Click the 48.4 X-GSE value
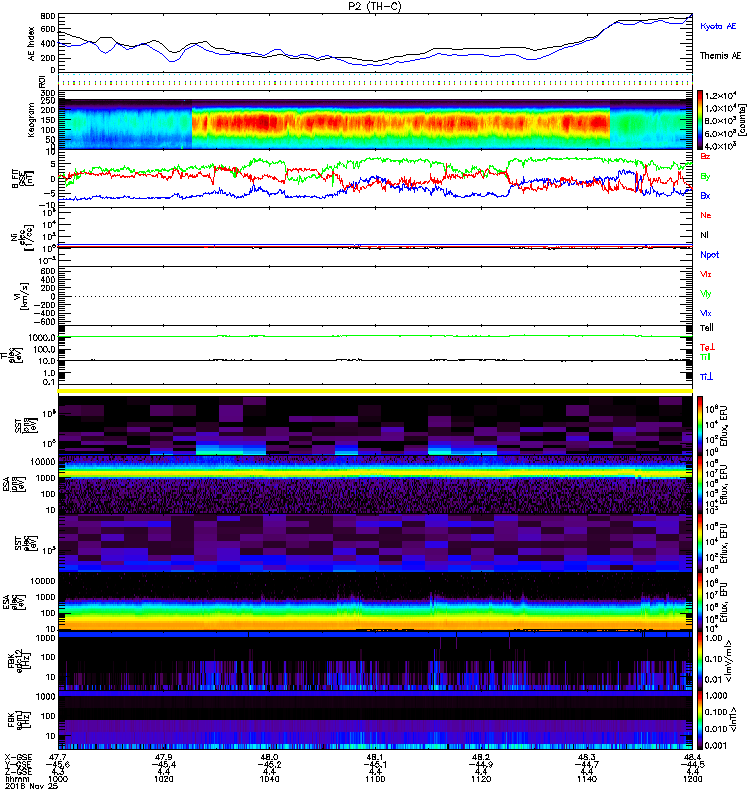The height and width of the screenshot is (800, 750). pyautogui.click(x=692, y=757)
